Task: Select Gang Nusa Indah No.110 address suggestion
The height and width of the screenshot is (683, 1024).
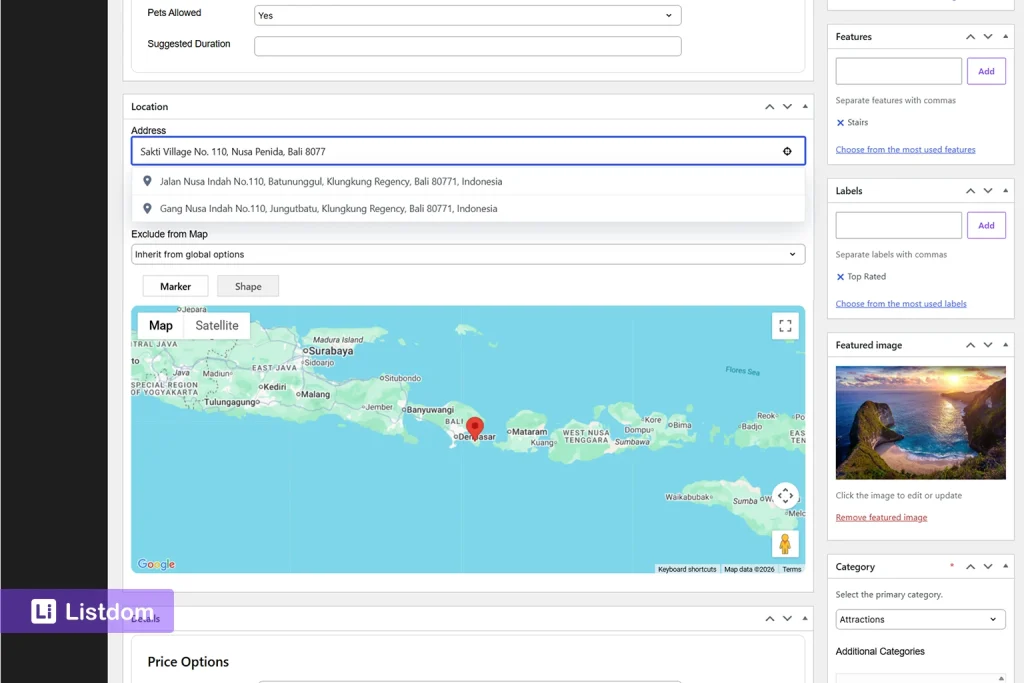Action: point(468,208)
